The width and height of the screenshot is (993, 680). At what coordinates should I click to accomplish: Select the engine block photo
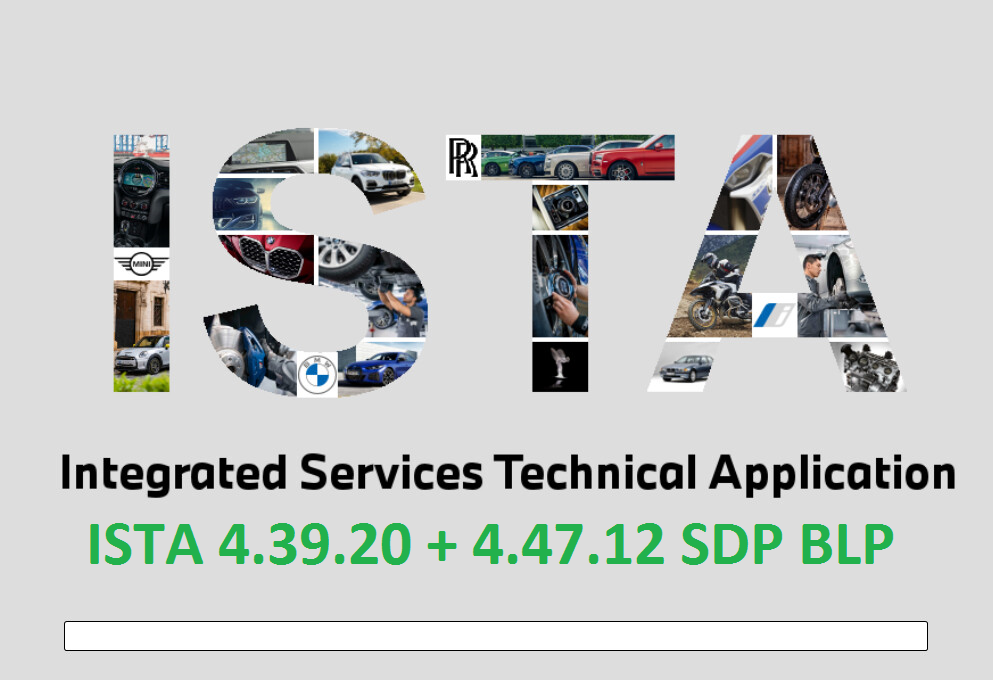click(869, 366)
